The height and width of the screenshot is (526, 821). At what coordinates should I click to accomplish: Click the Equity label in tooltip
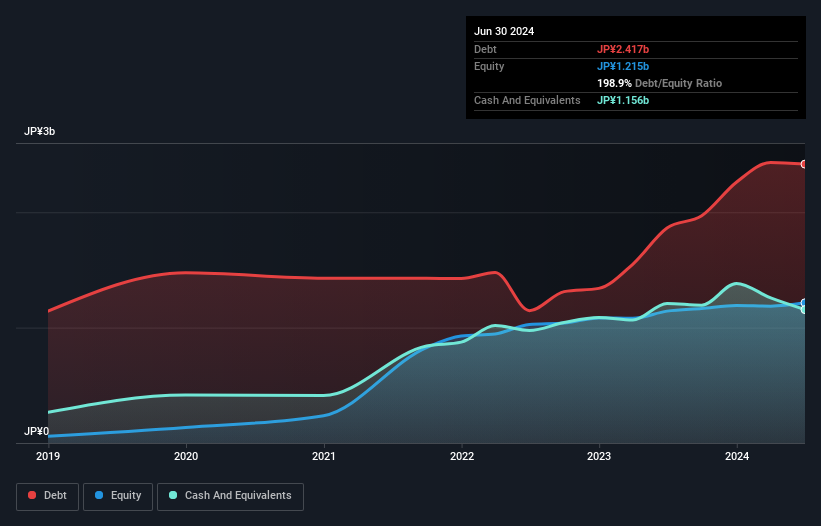click(489, 66)
